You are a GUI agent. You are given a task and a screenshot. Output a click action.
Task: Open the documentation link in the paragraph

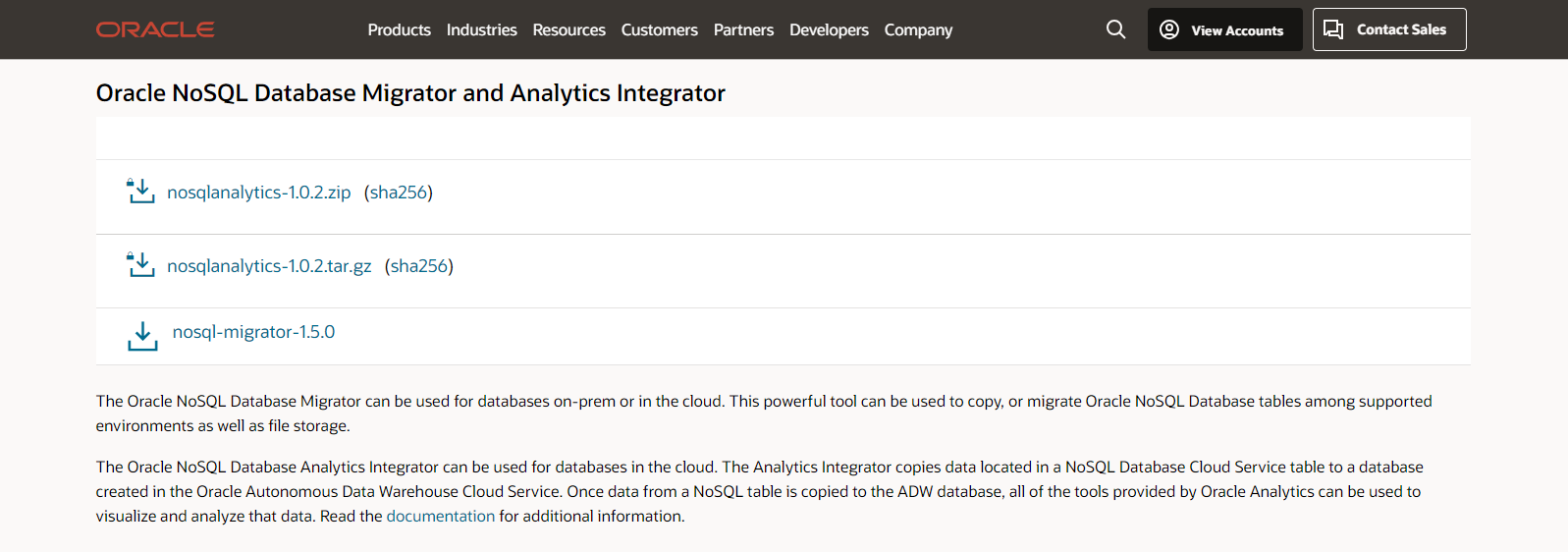[x=440, y=517]
